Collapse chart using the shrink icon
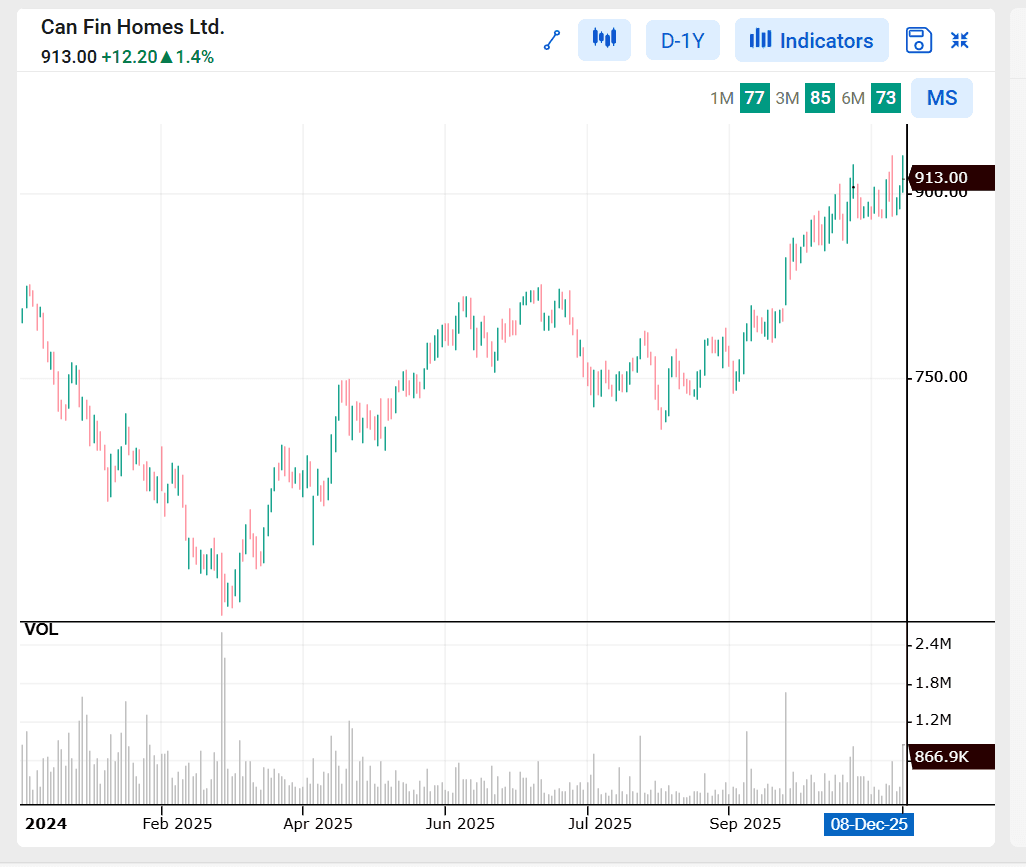This screenshot has width=1026, height=867. (959, 41)
